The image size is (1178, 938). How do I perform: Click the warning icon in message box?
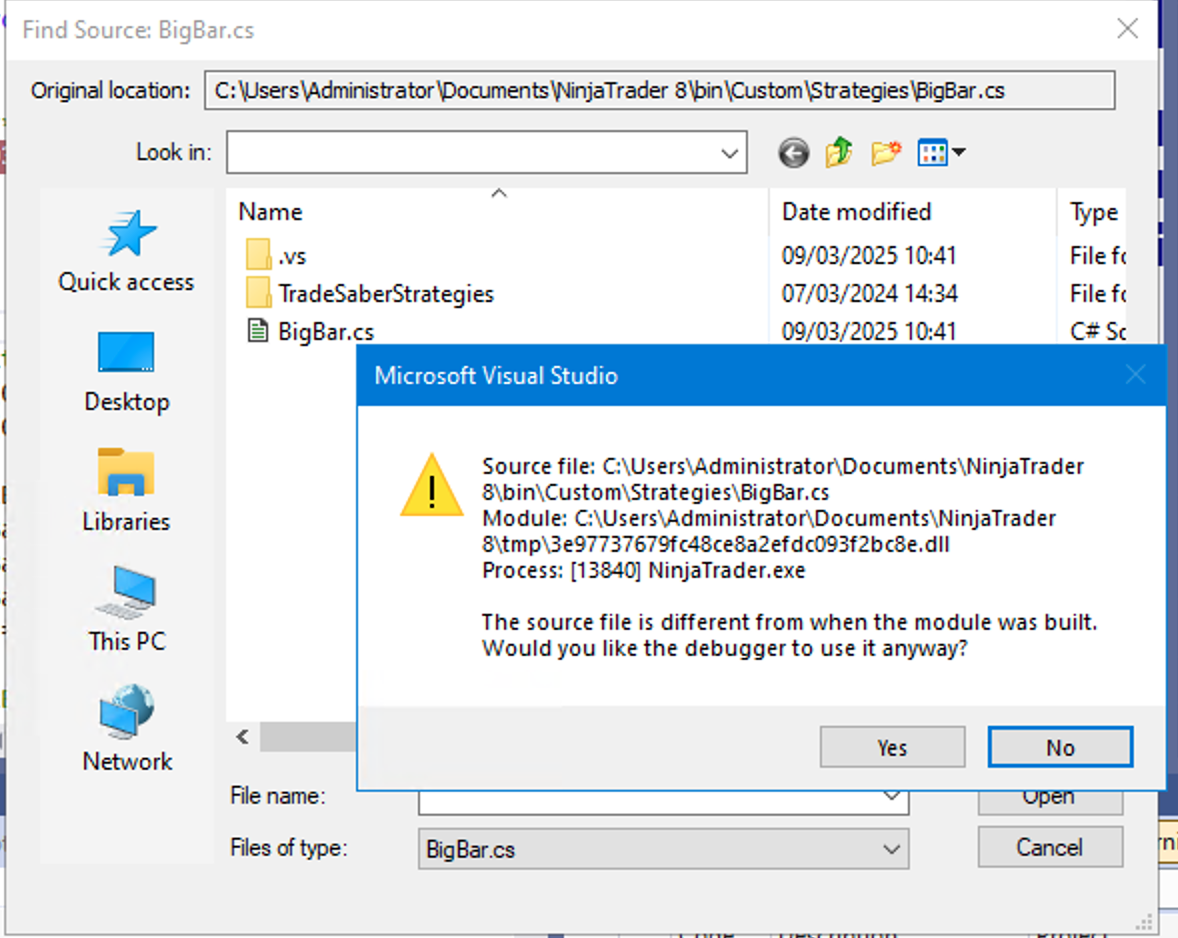[431, 485]
